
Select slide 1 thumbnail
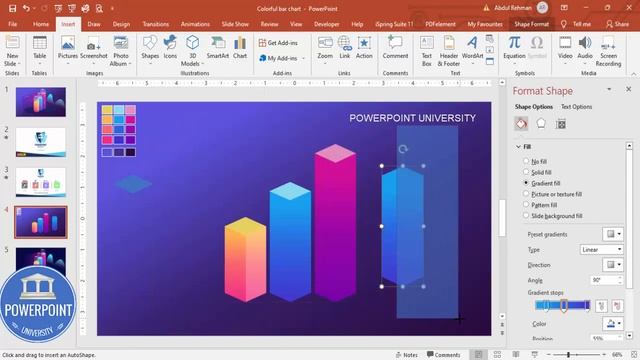[41, 102]
